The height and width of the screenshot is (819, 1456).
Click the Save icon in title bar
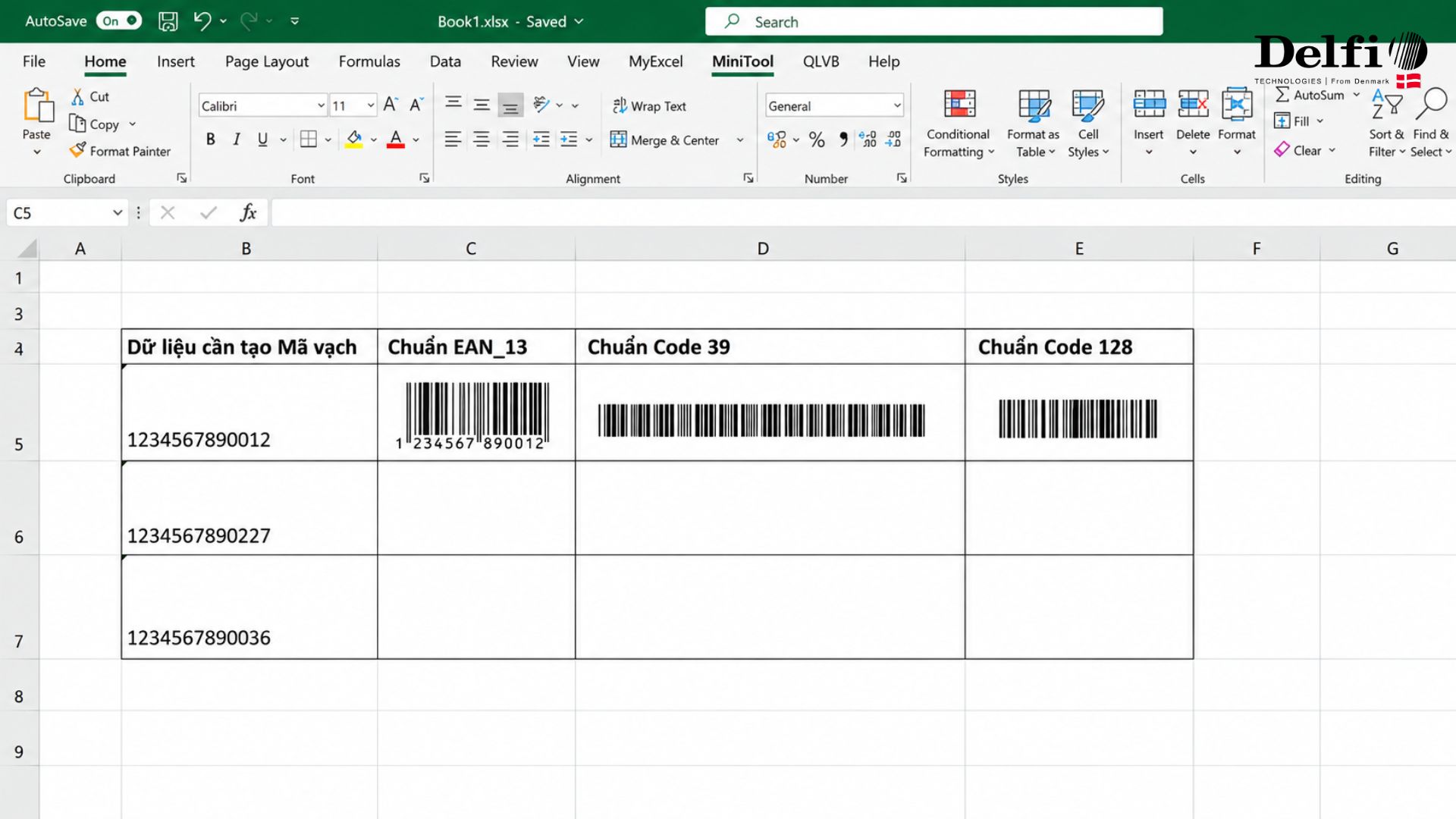(x=168, y=21)
